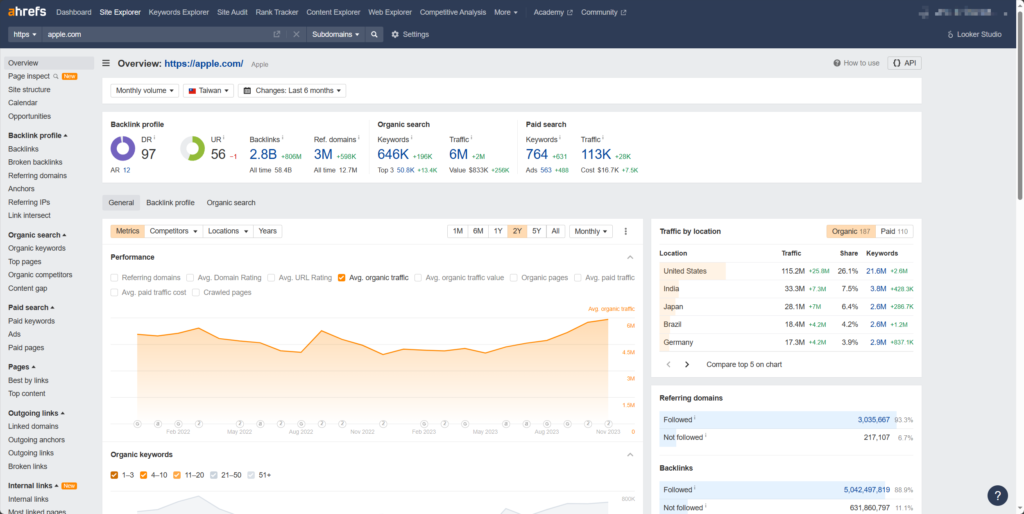Click Page inspect search icon
Image resolution: width=1024 pixels, height=514 pixels.
click(x=56, y=76)
